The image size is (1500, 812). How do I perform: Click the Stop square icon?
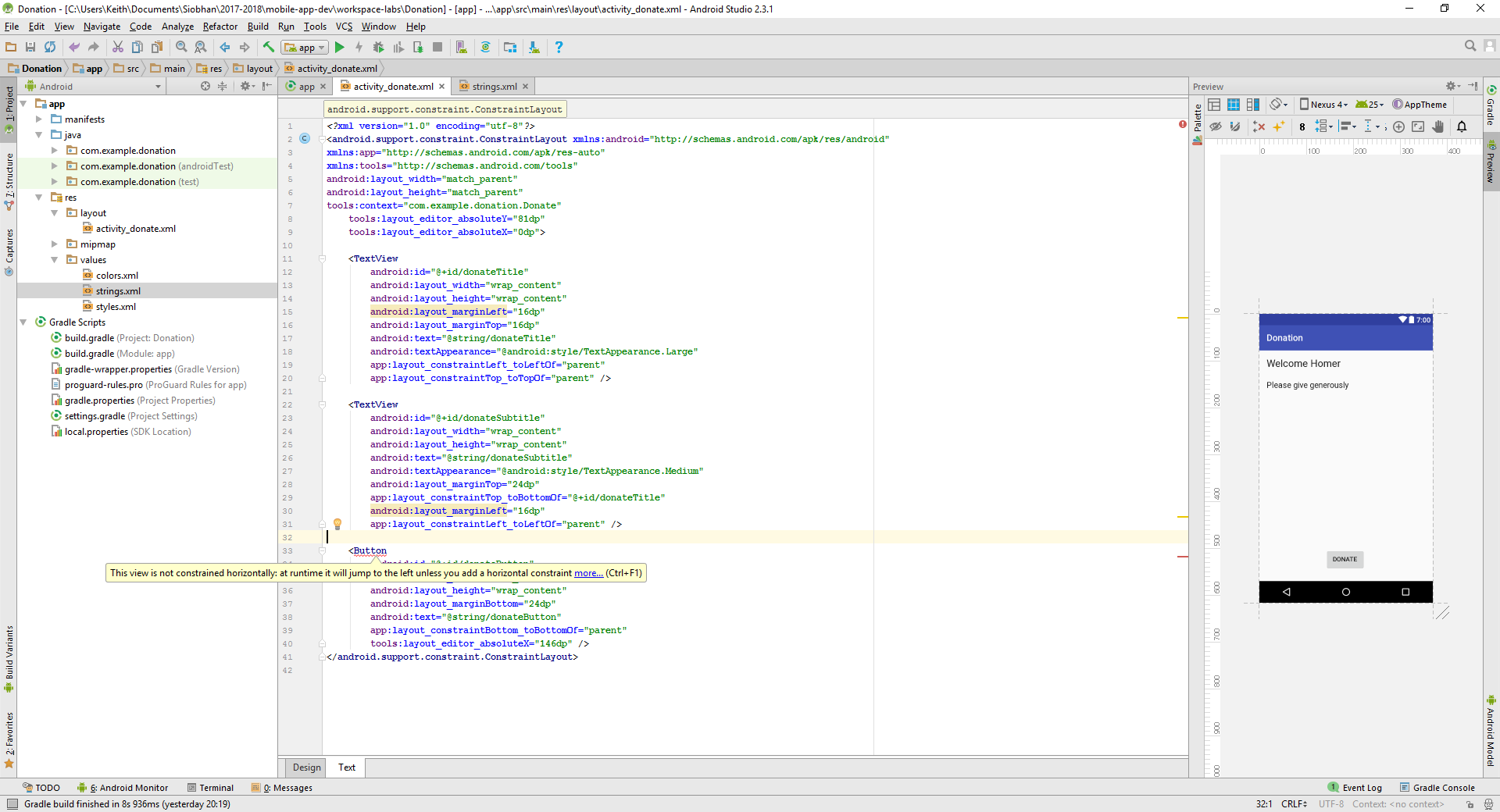(437, 47)
